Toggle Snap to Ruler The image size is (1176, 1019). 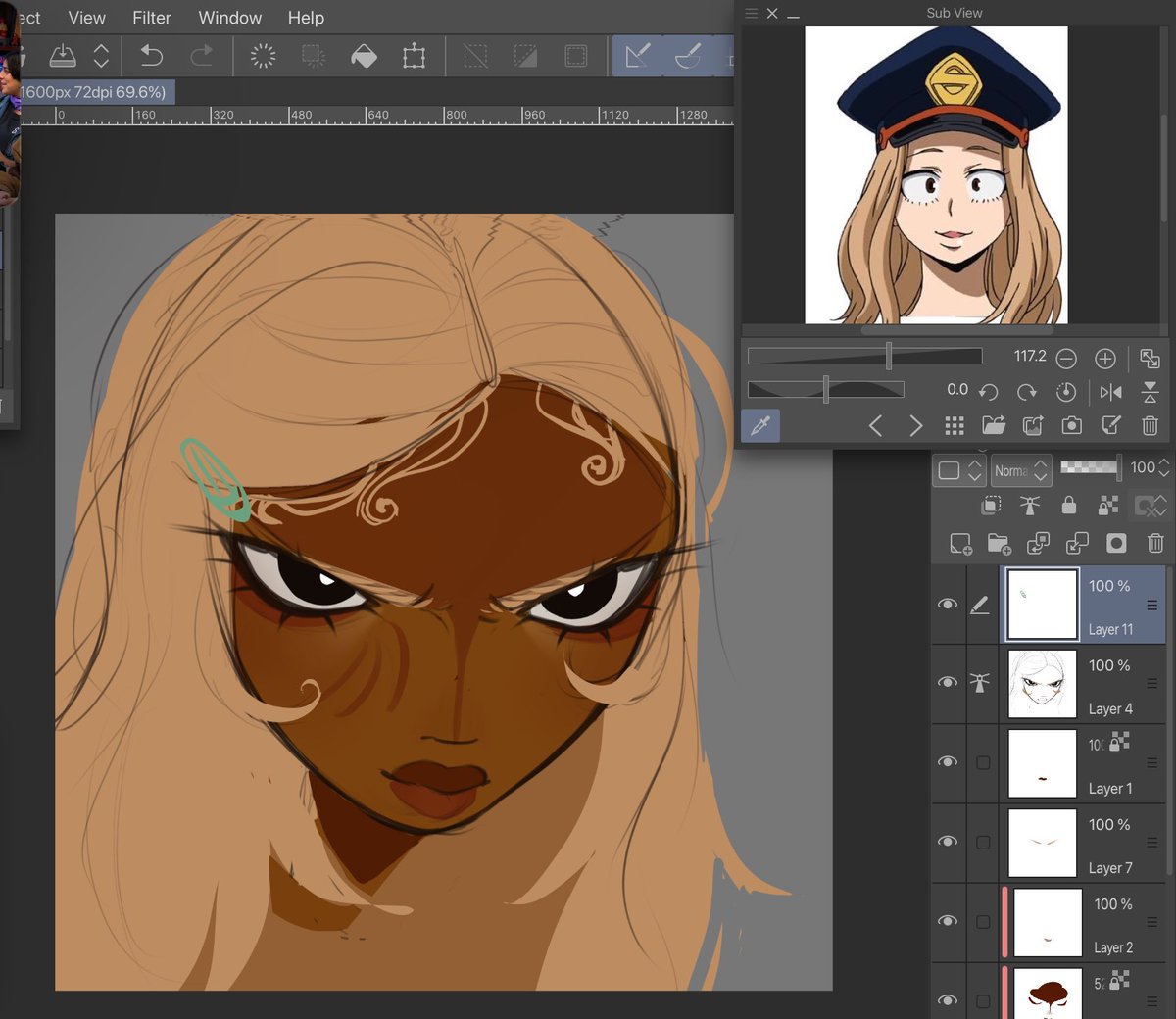point(638,56)
